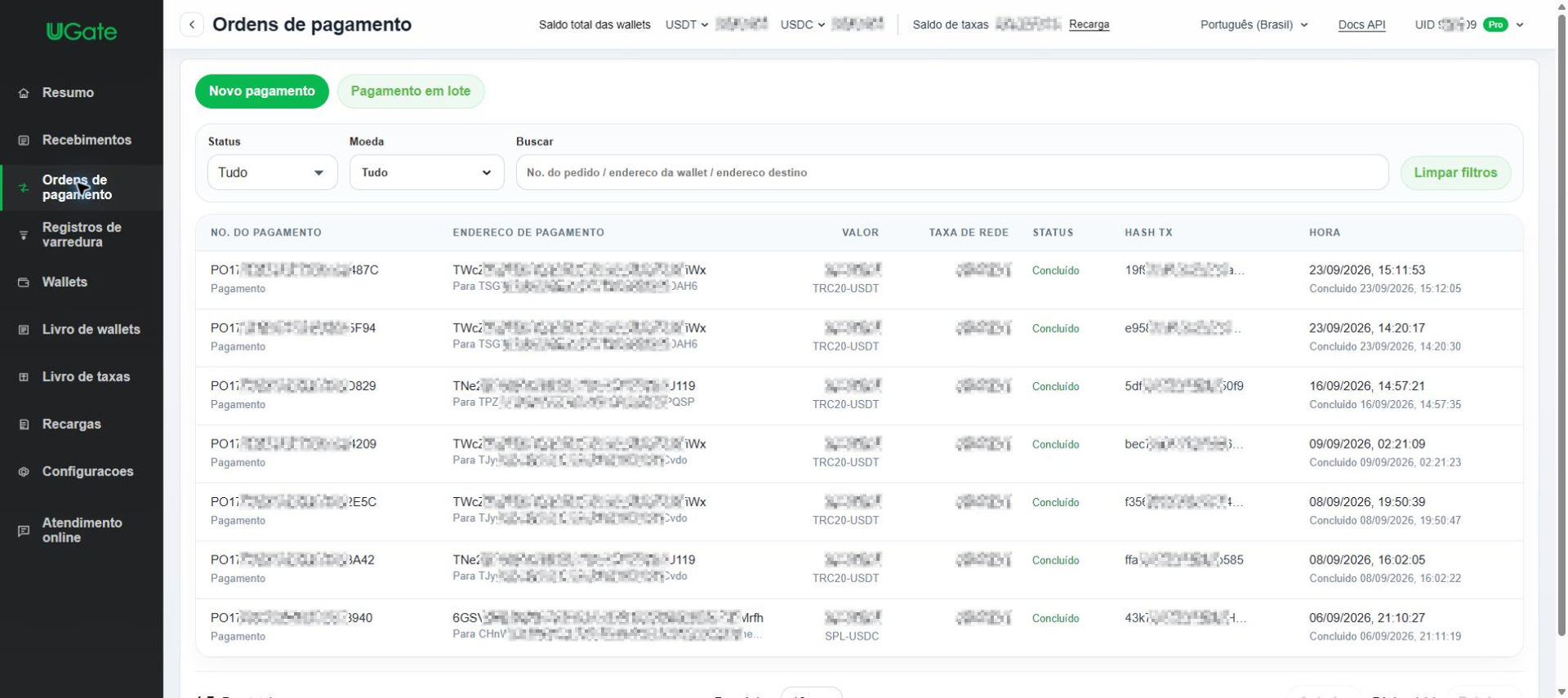Screen dimensions: 1568x698
Task: Open the Livro de taxas icon
Action: (x=24, y=377)
